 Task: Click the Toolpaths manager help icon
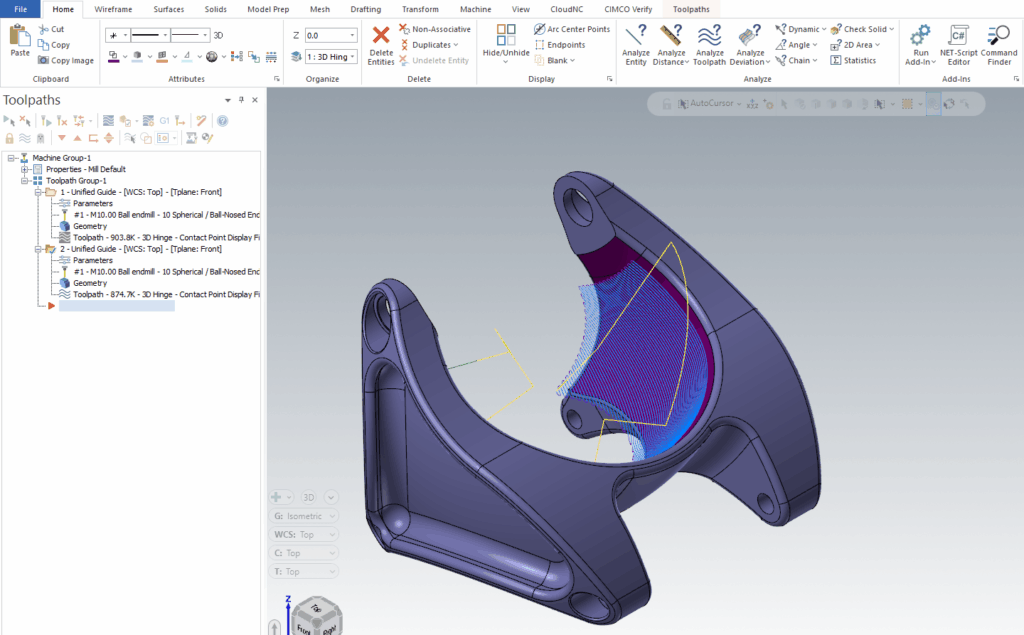(x=222, y=121)
